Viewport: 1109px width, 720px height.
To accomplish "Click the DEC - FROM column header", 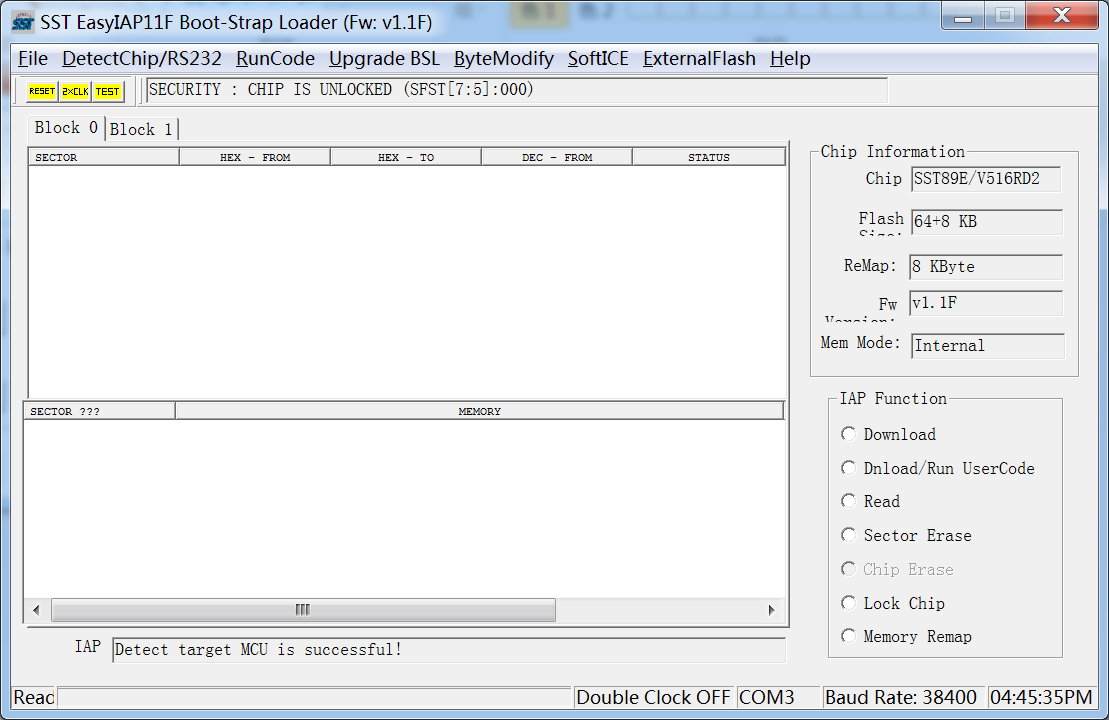I will point(557,157).
